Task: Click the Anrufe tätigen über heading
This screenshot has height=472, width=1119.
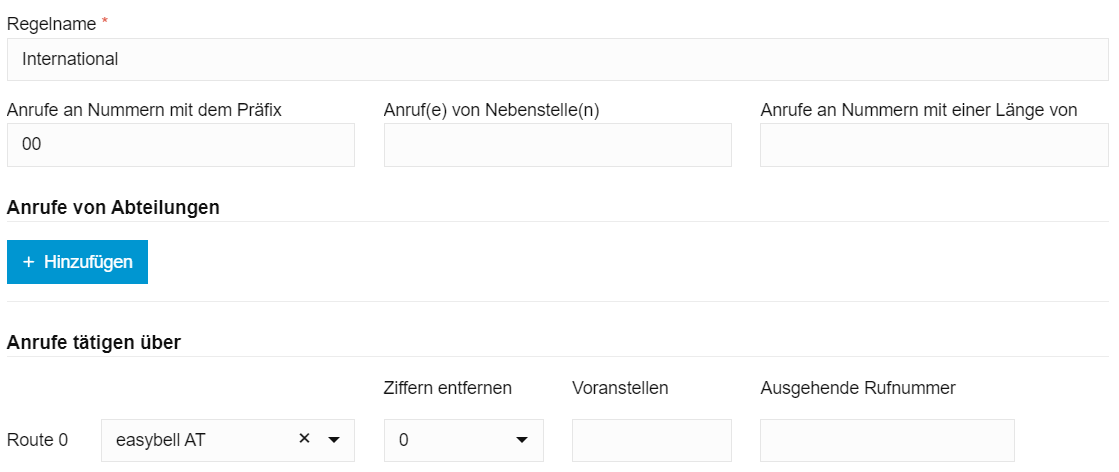Action: tap(94, 342)
